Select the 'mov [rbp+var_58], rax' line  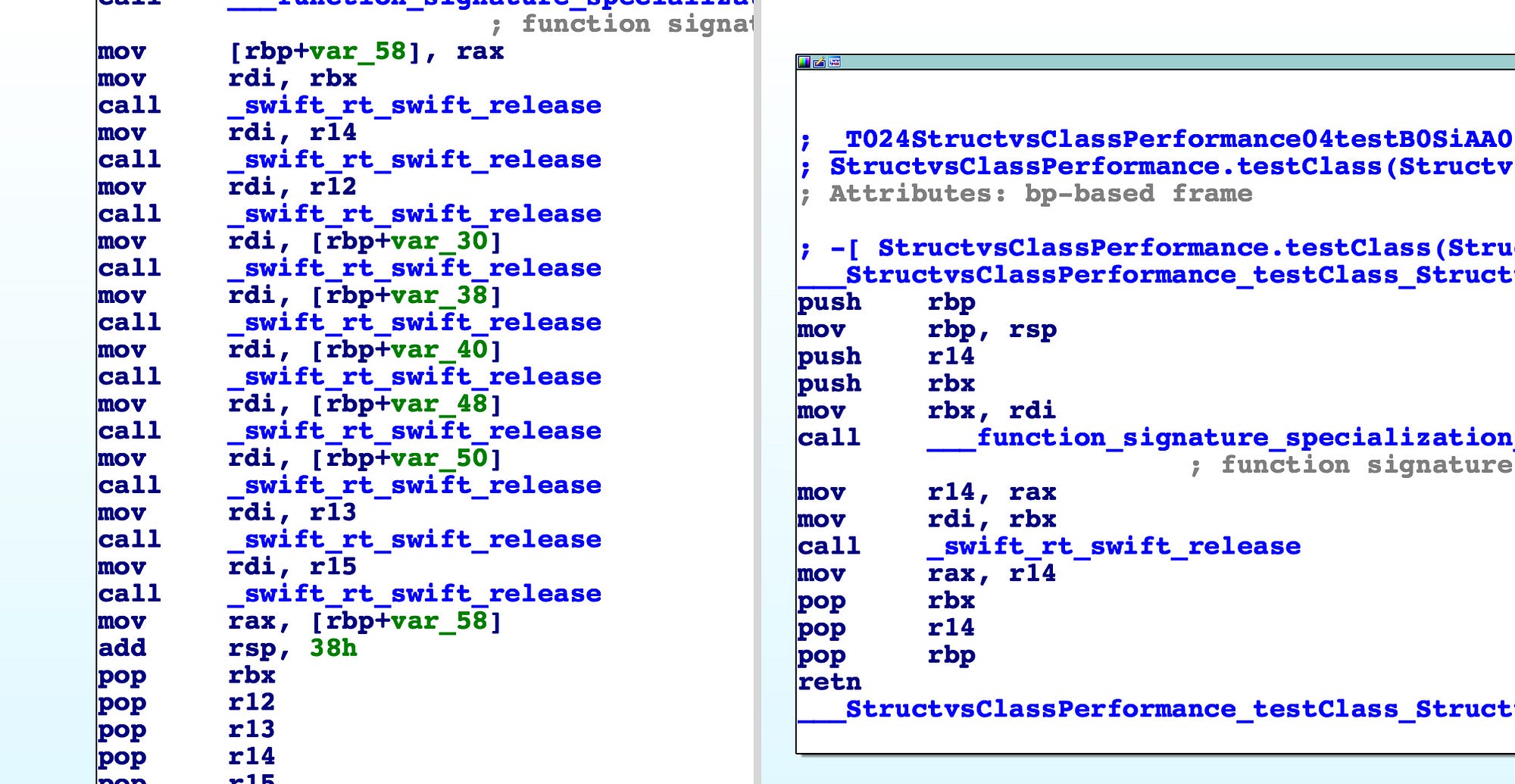click(x=301, y=52)
